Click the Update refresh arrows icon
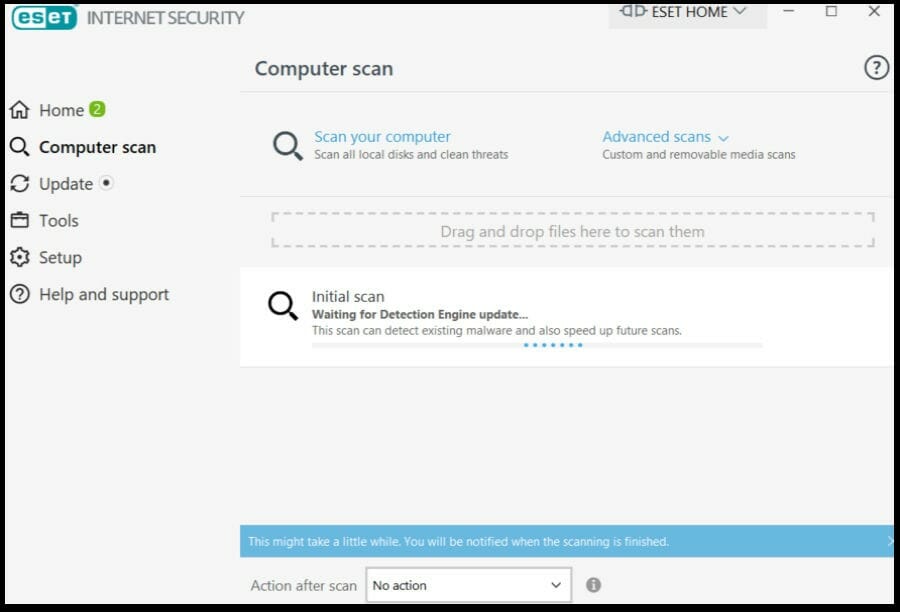Screen dimensions: 900x612 click(20, 184)
